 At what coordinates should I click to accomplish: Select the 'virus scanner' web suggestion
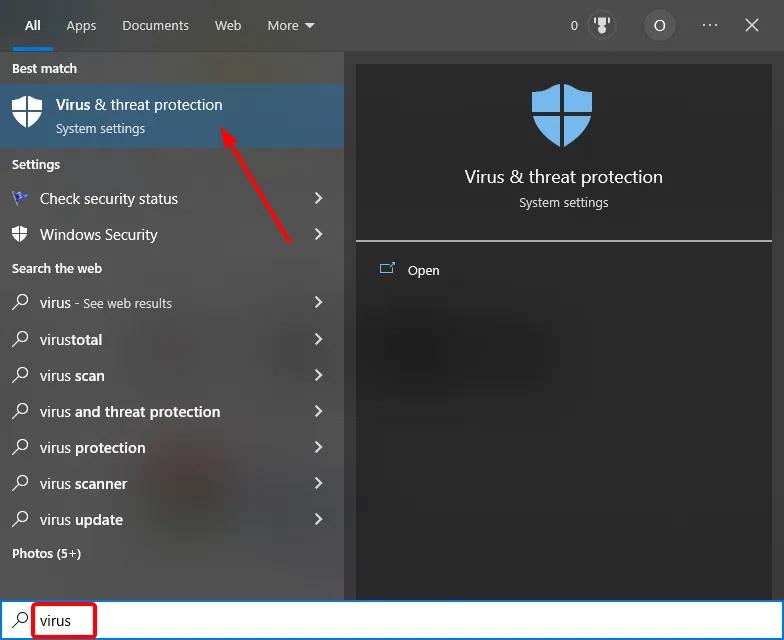pos(172,484)
